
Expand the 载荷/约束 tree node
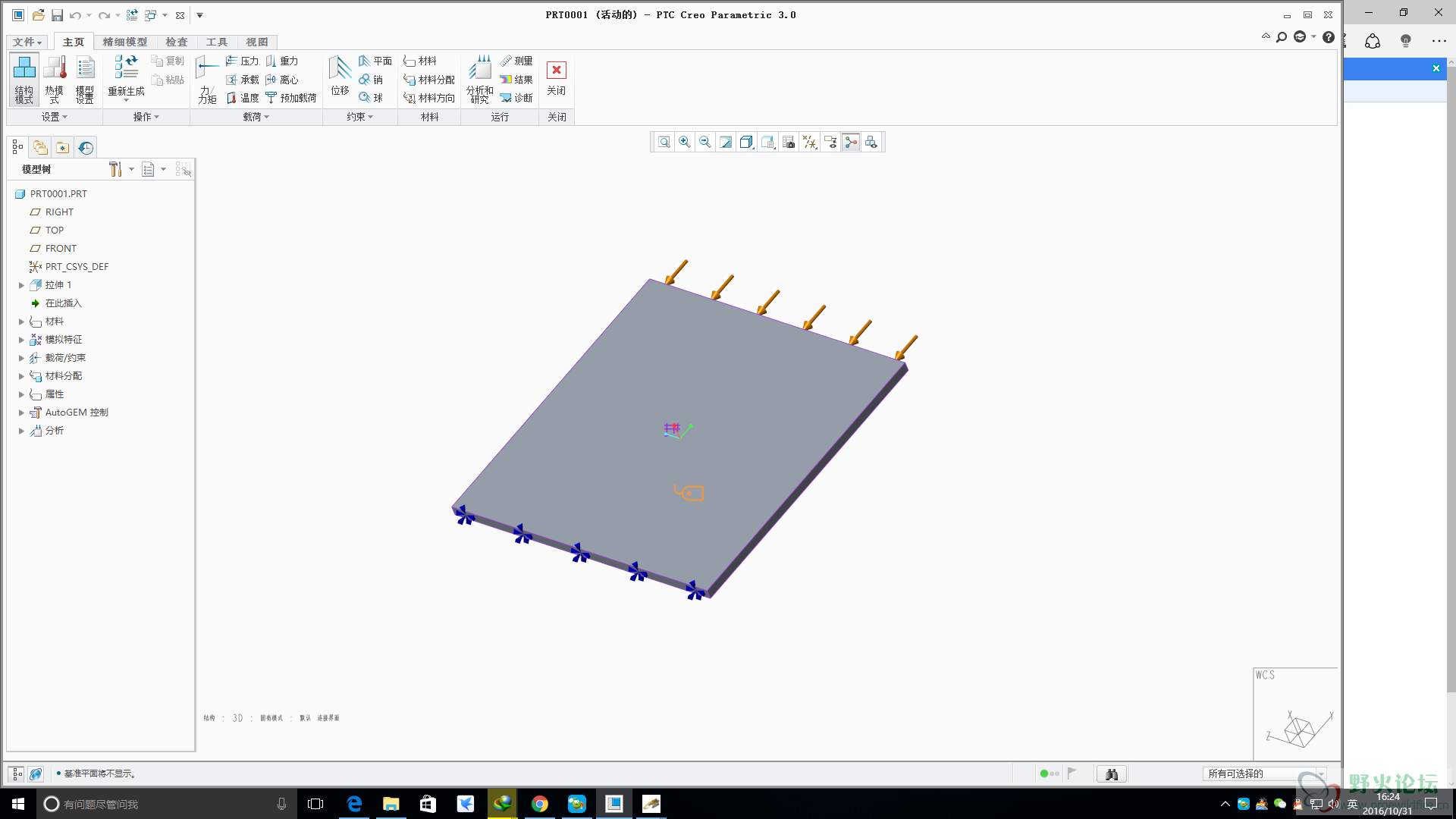pyautogui.click(x=21, y=358)
